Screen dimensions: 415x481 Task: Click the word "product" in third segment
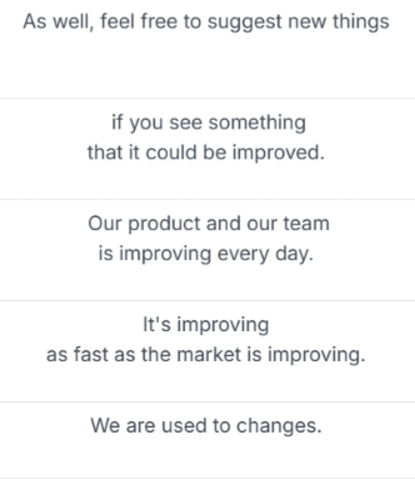tap(164, 224)
